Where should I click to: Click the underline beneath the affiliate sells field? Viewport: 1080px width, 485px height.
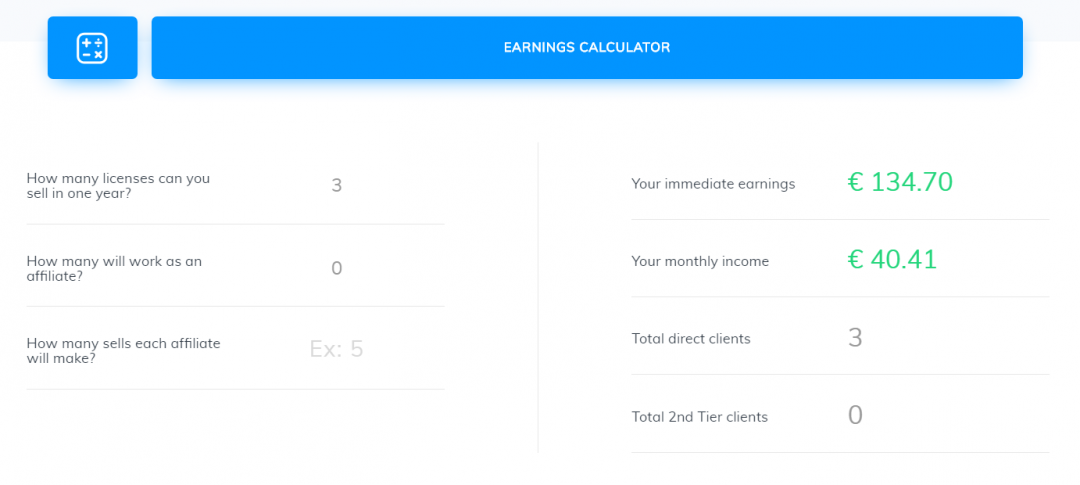click(235, 389)
